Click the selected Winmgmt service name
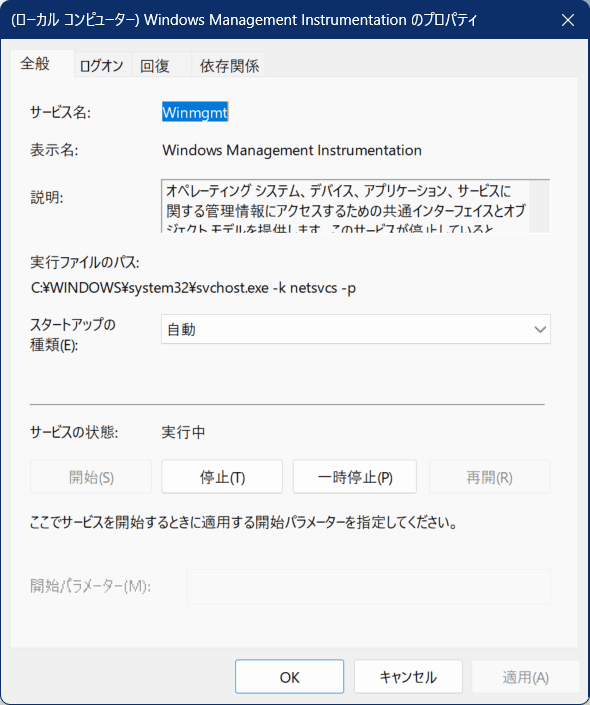The image size is (590, 705). pos(195,112)
